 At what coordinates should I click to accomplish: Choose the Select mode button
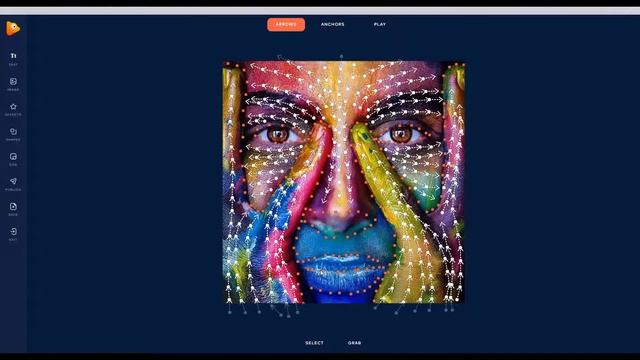(314, 343)
